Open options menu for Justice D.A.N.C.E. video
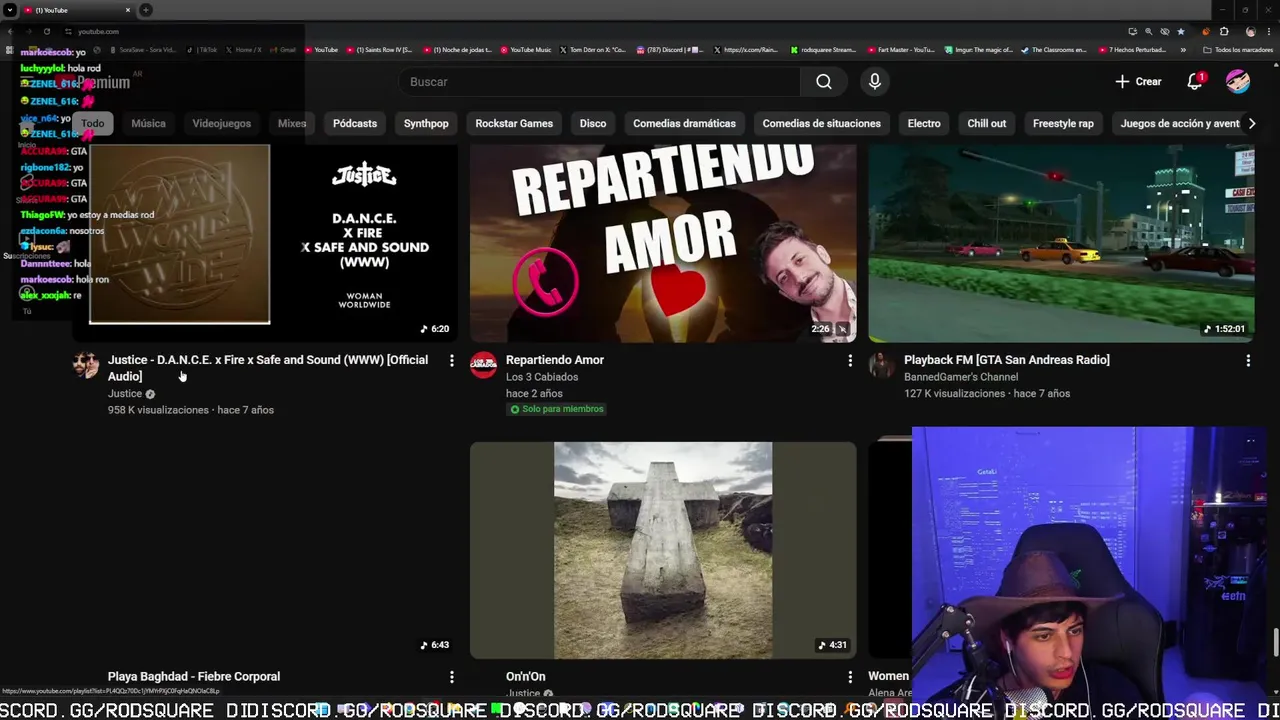 [452, 360]
